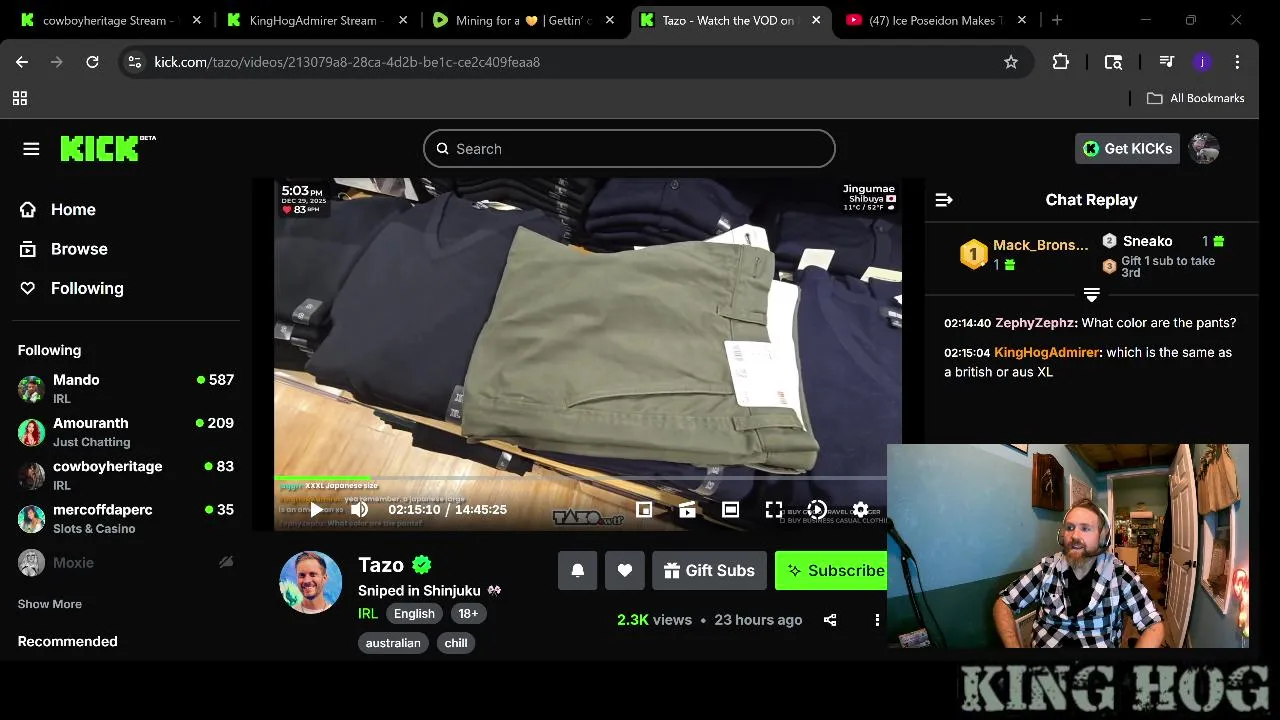Subscribe to Tazo's channel
The image size is (1280, 720).
point(832,570)
